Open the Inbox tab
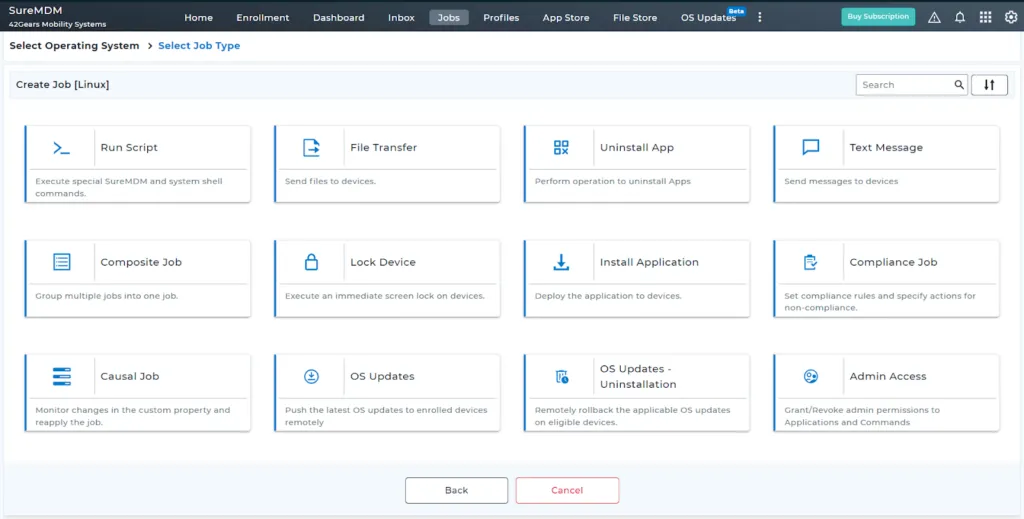Screen dimensions: 1024x519 (401, 18)
